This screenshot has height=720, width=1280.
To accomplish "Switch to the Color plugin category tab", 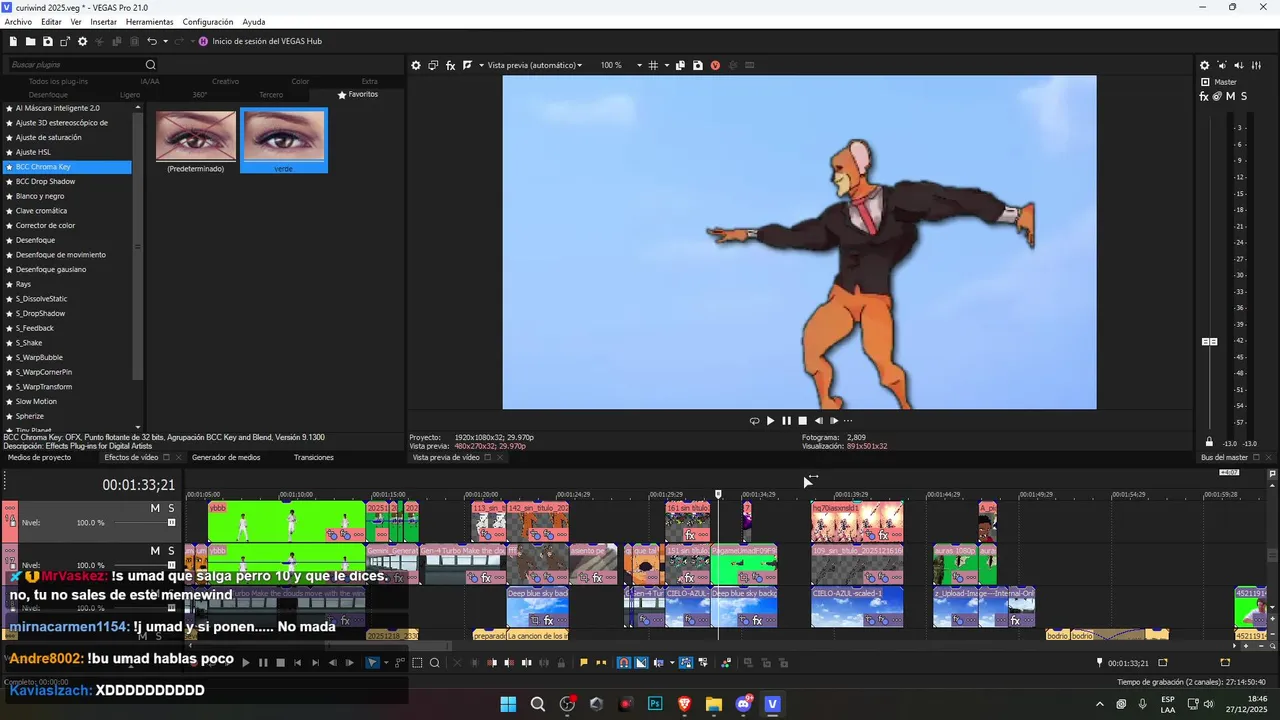I will pyautogui.click(x=300, y=81).
